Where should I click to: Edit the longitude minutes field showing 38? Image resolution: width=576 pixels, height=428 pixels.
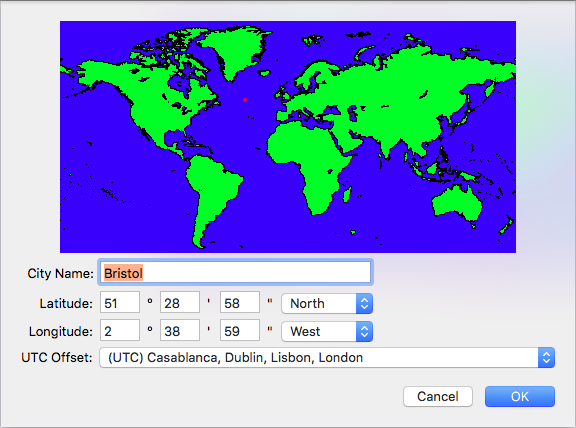coord(180,330)
